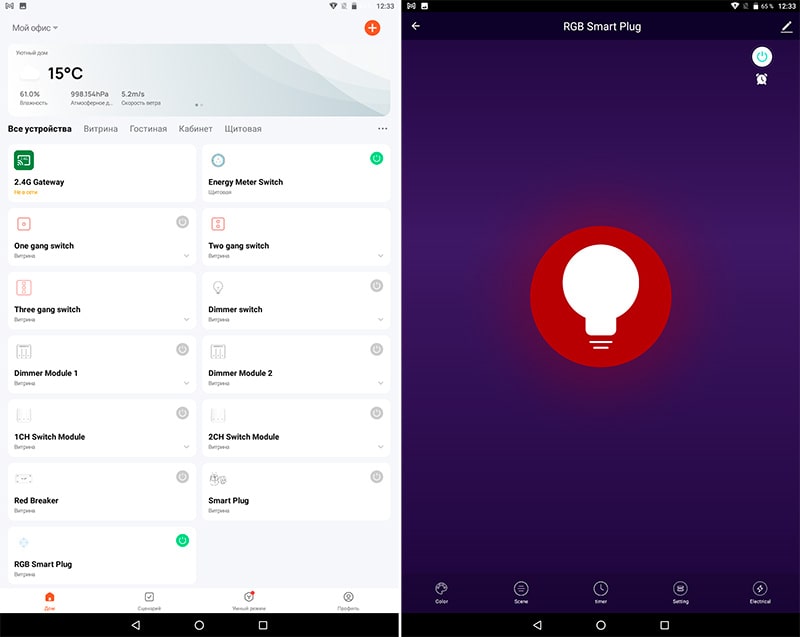800x637 pixels.
Task: Expand the One gang switch card chevron
Action: 186,256
